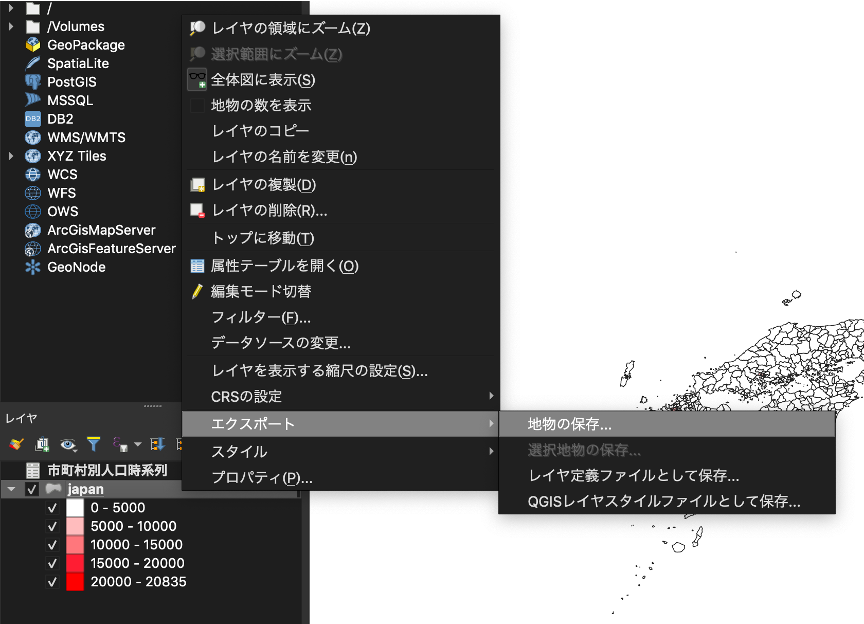This screenshot has width=864, height=624.
Task: Click the WMS/WMTS globe icon
Action: (33, 137)
